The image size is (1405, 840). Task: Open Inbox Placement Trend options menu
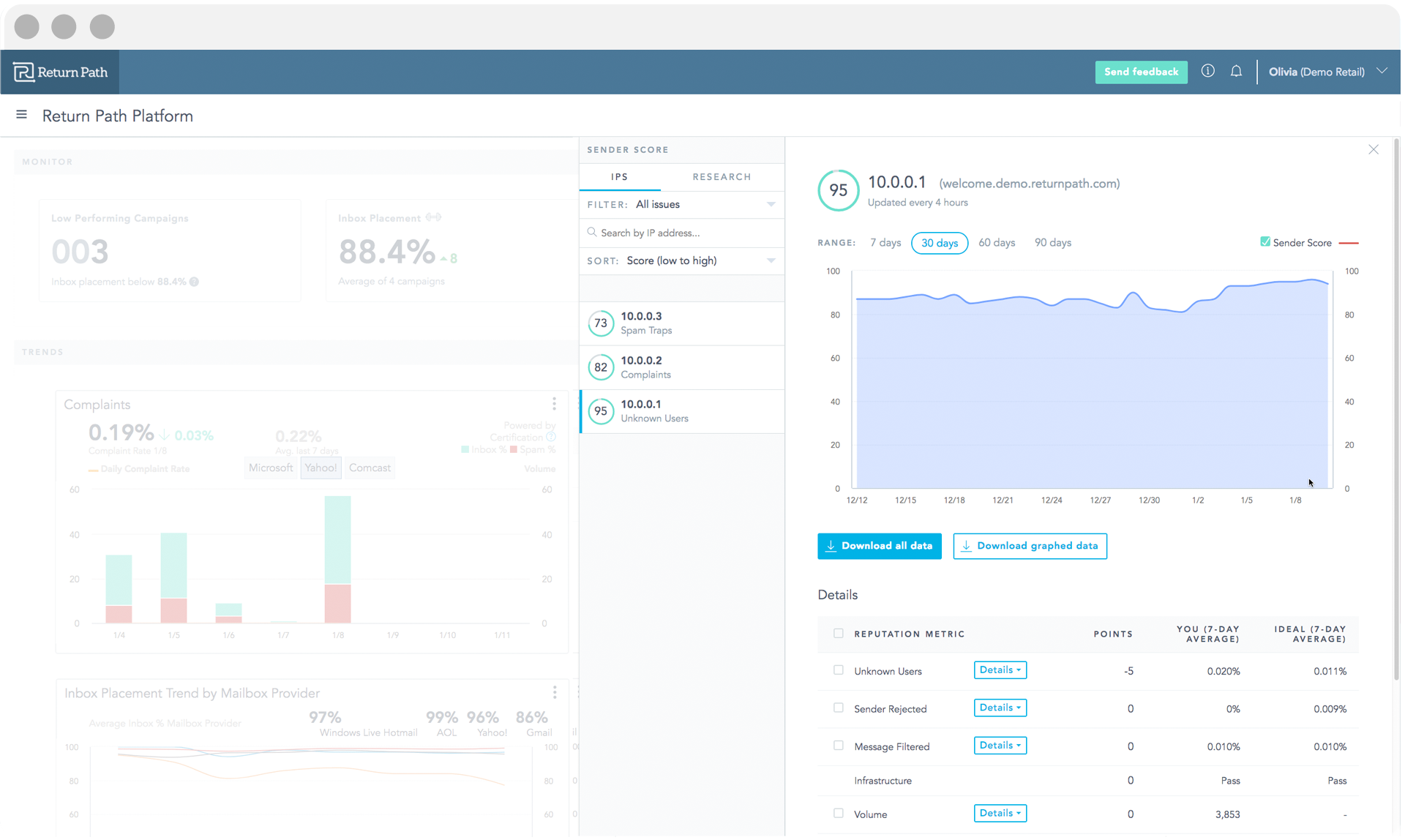[x=555, y=692]
